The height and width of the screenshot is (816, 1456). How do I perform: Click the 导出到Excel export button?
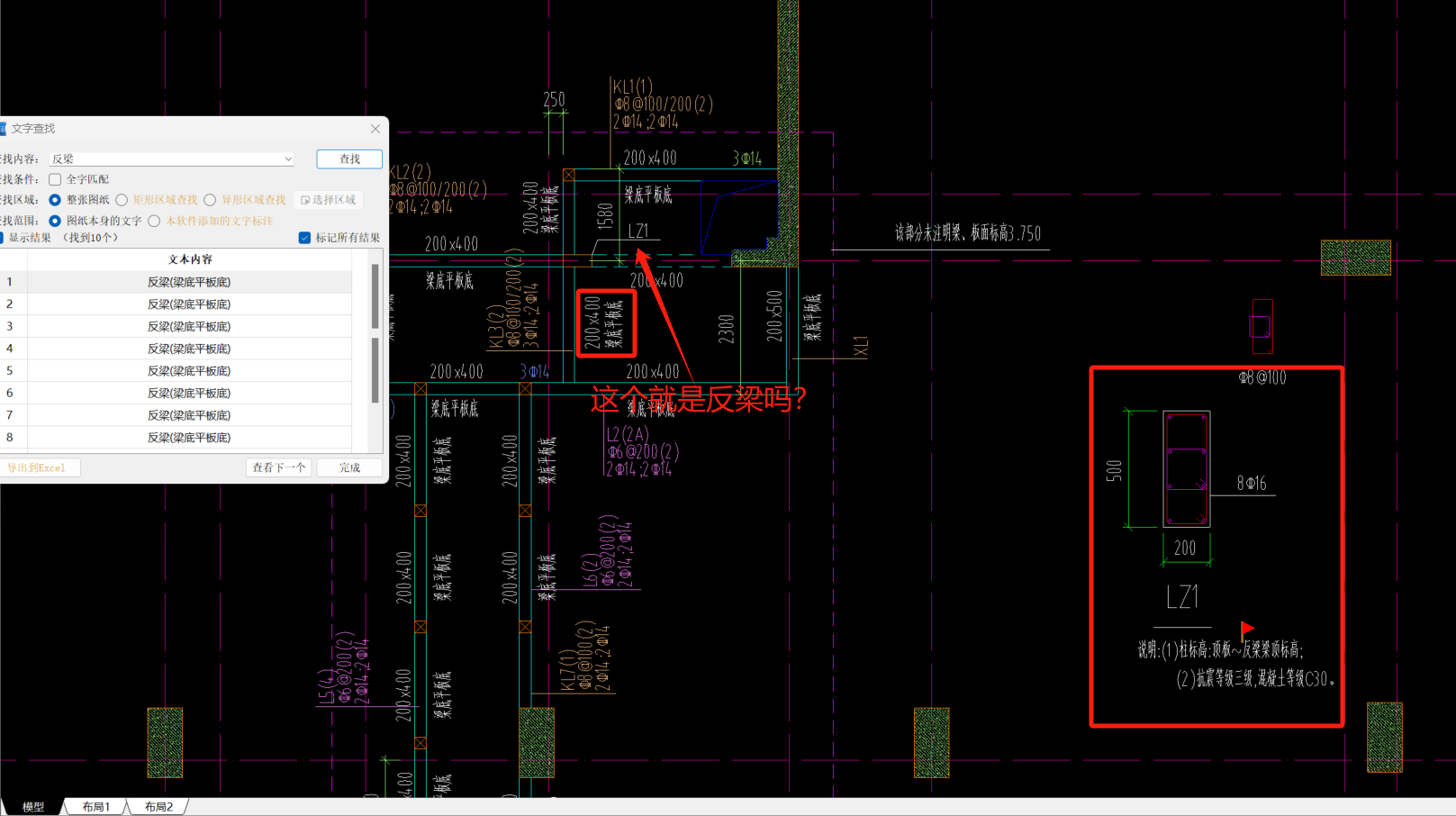click(40, 468)
